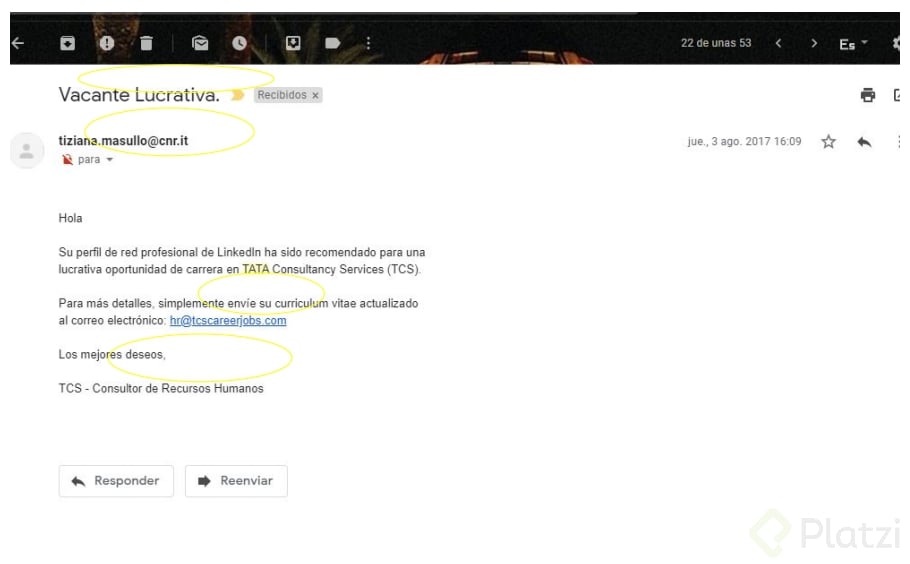
Task: Delete the email with trash icon
Action: coord(146,43)
